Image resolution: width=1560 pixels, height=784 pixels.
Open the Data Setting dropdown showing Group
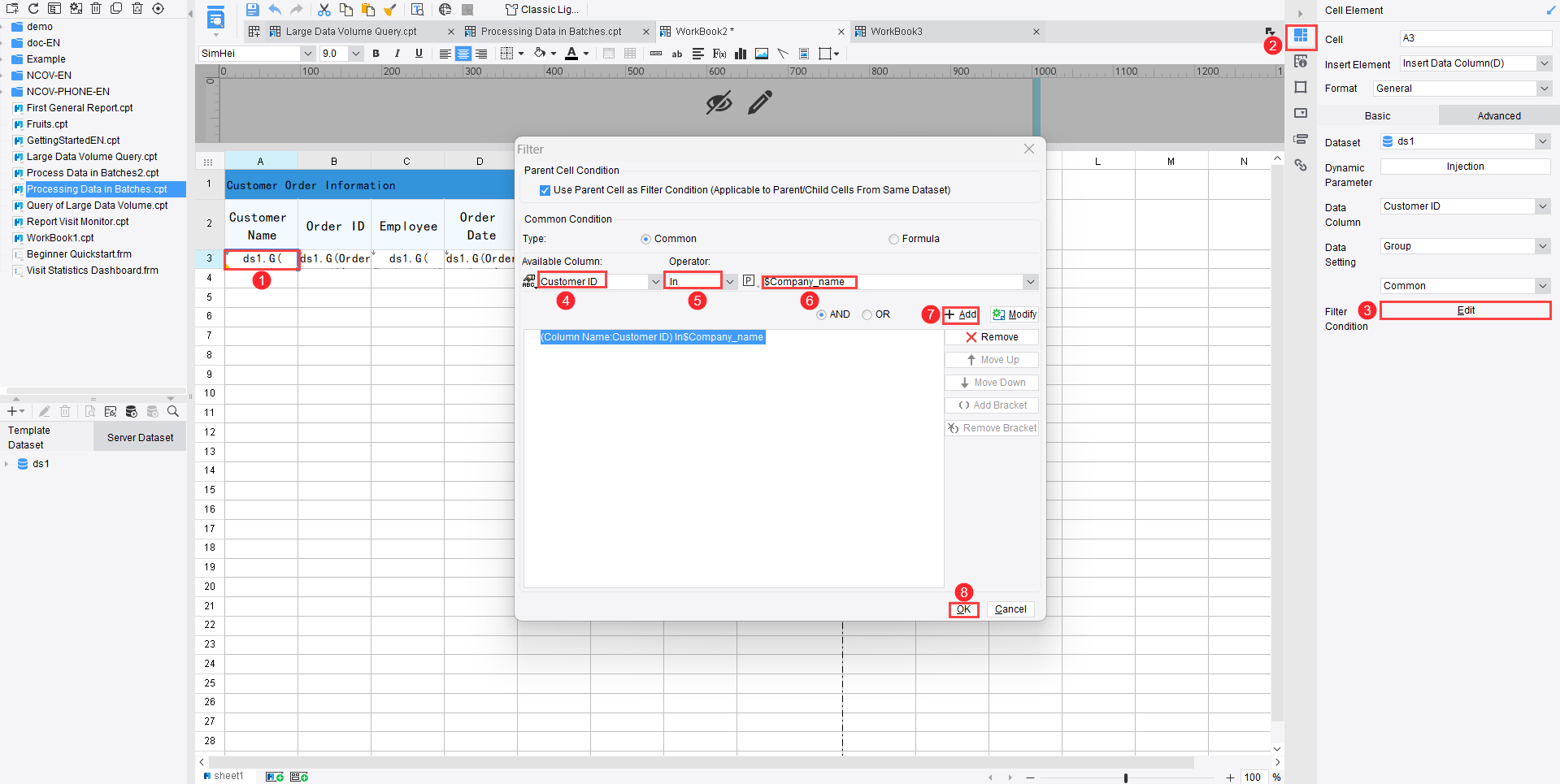click(1542, 246)
